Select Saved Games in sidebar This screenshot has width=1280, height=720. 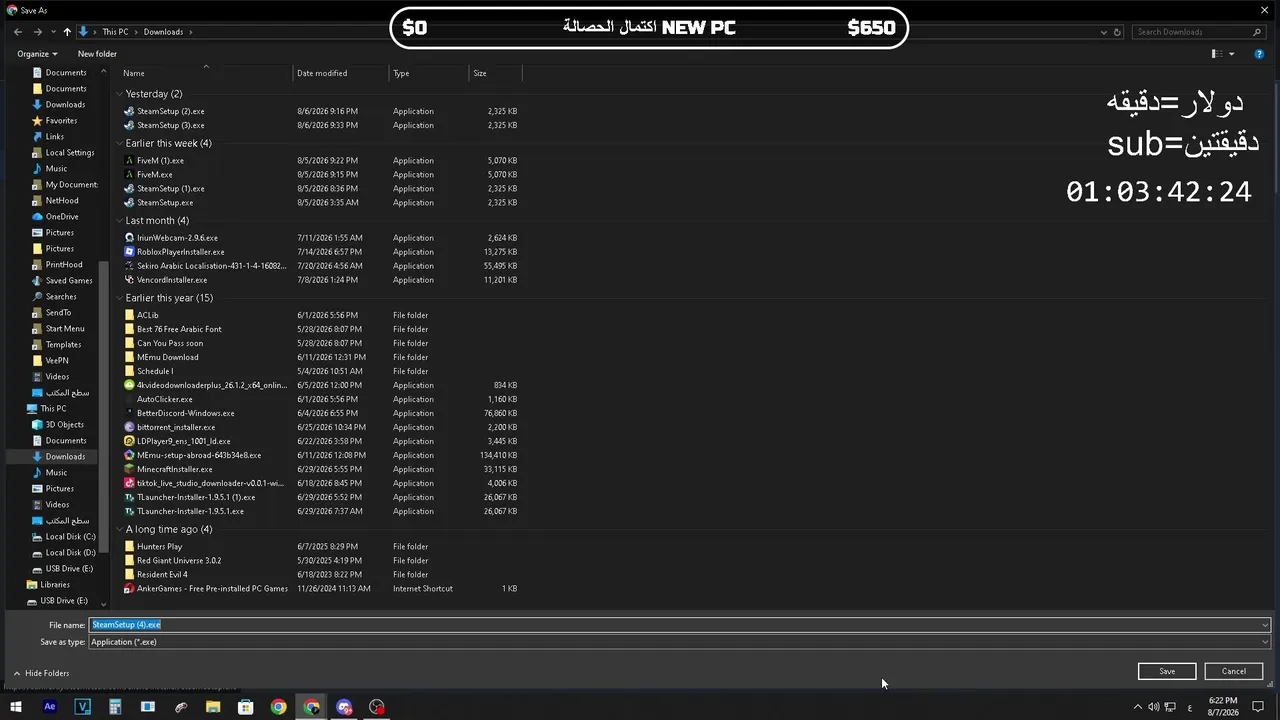(62, 281)
